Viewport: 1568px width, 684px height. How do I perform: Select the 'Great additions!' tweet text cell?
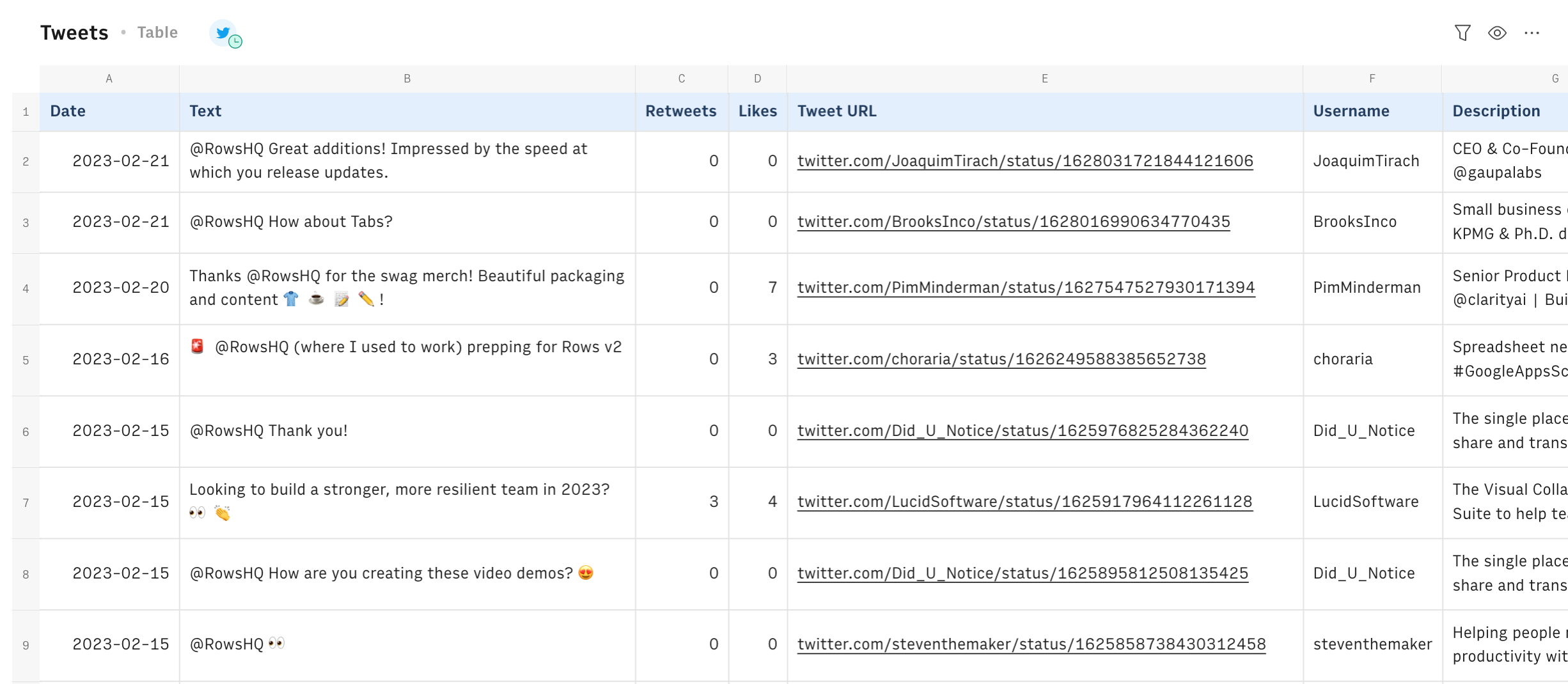point(407,162)
